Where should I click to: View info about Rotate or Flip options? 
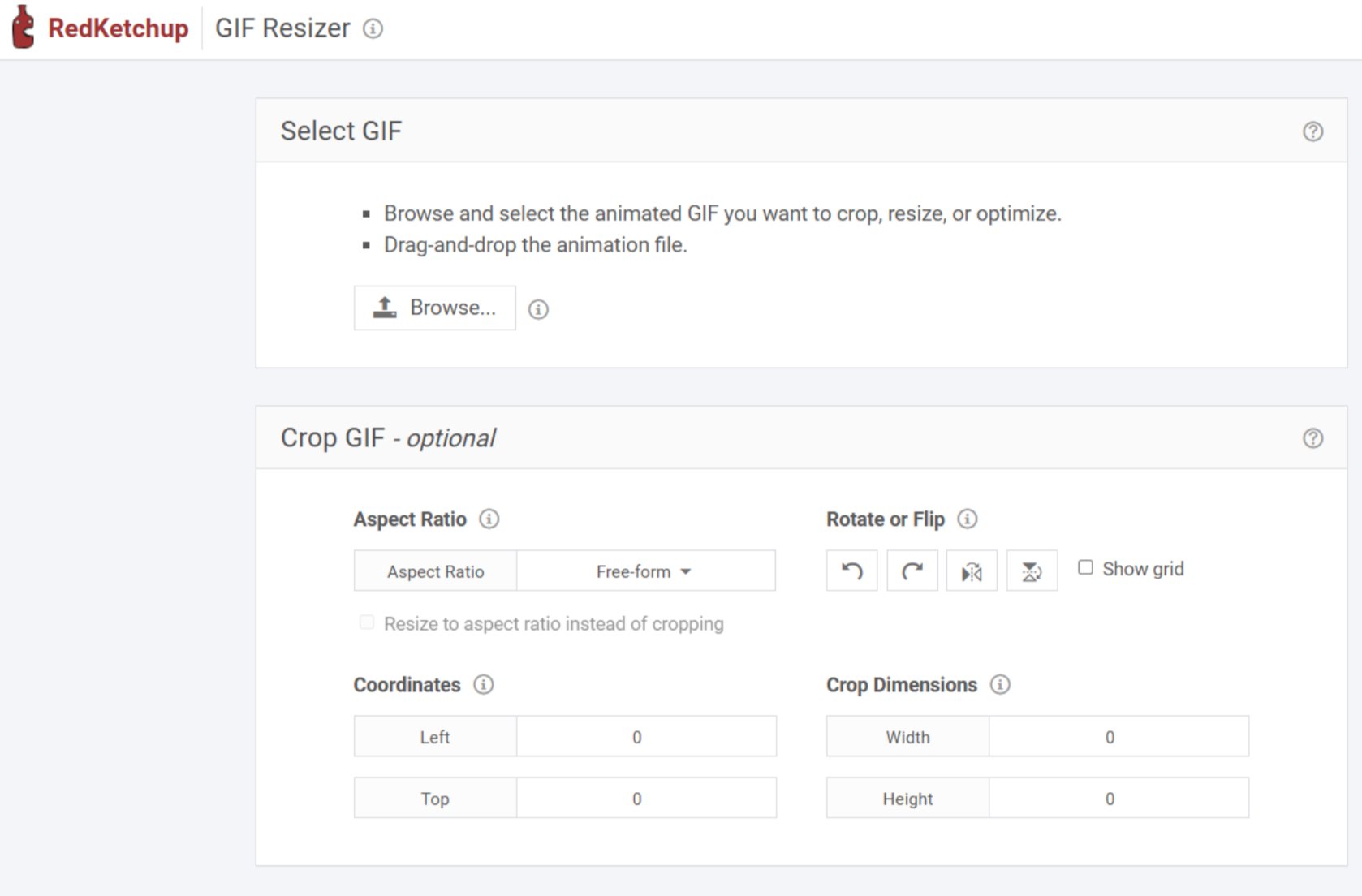point(967,519)
